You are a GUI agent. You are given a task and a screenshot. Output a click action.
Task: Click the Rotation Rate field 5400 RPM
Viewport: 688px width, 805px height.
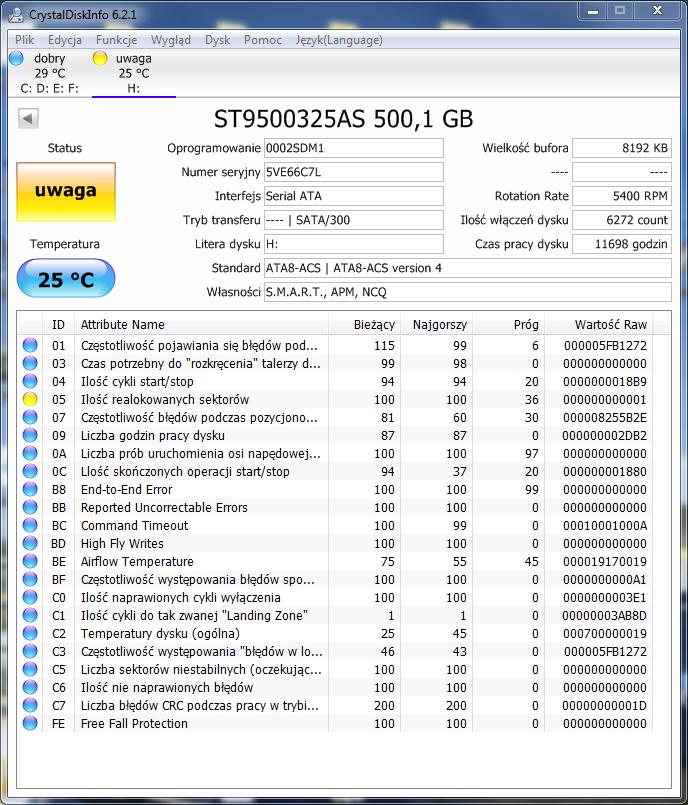[x=622, y=196]
